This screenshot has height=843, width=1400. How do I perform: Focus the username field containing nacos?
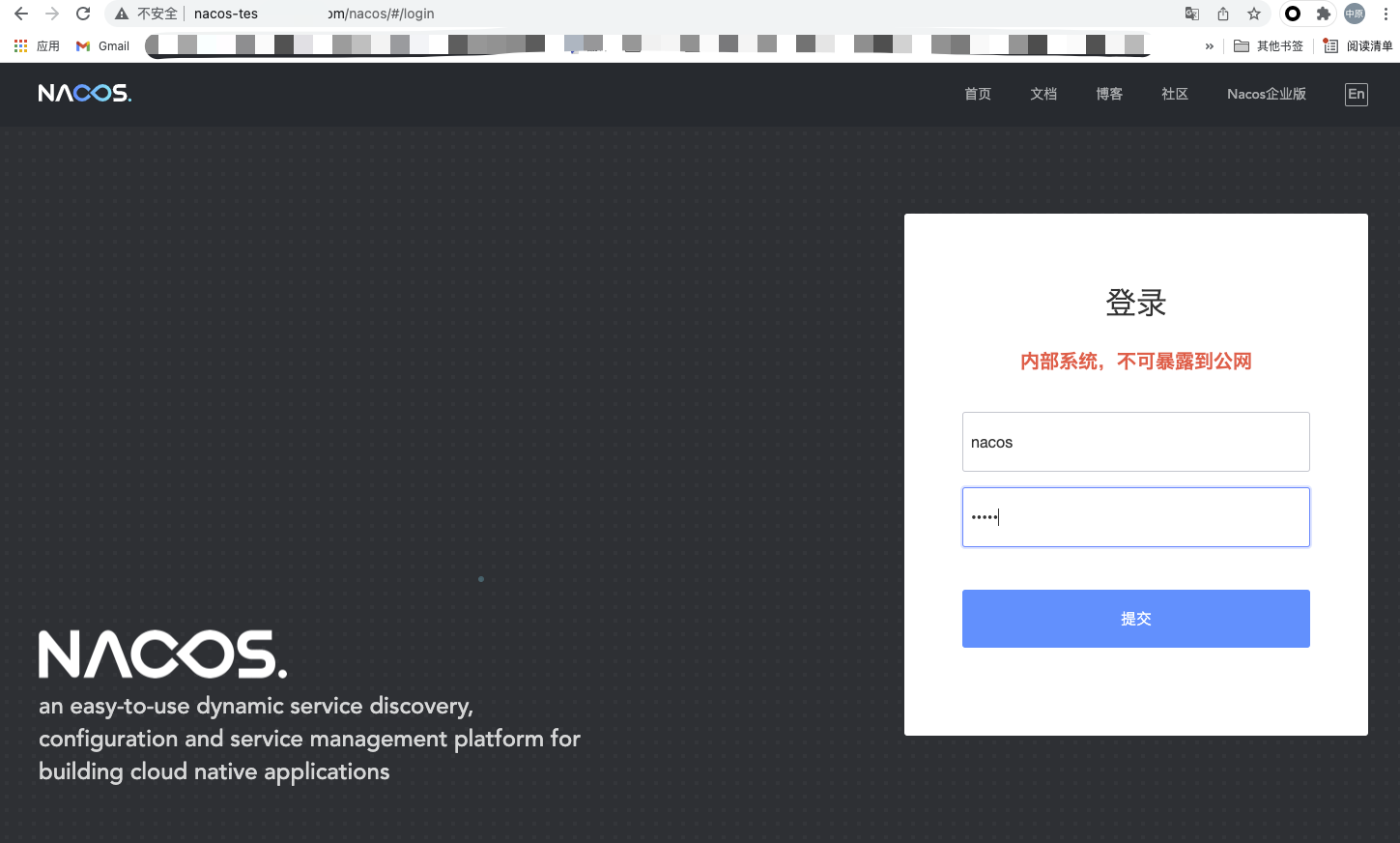coord(1136,442)
